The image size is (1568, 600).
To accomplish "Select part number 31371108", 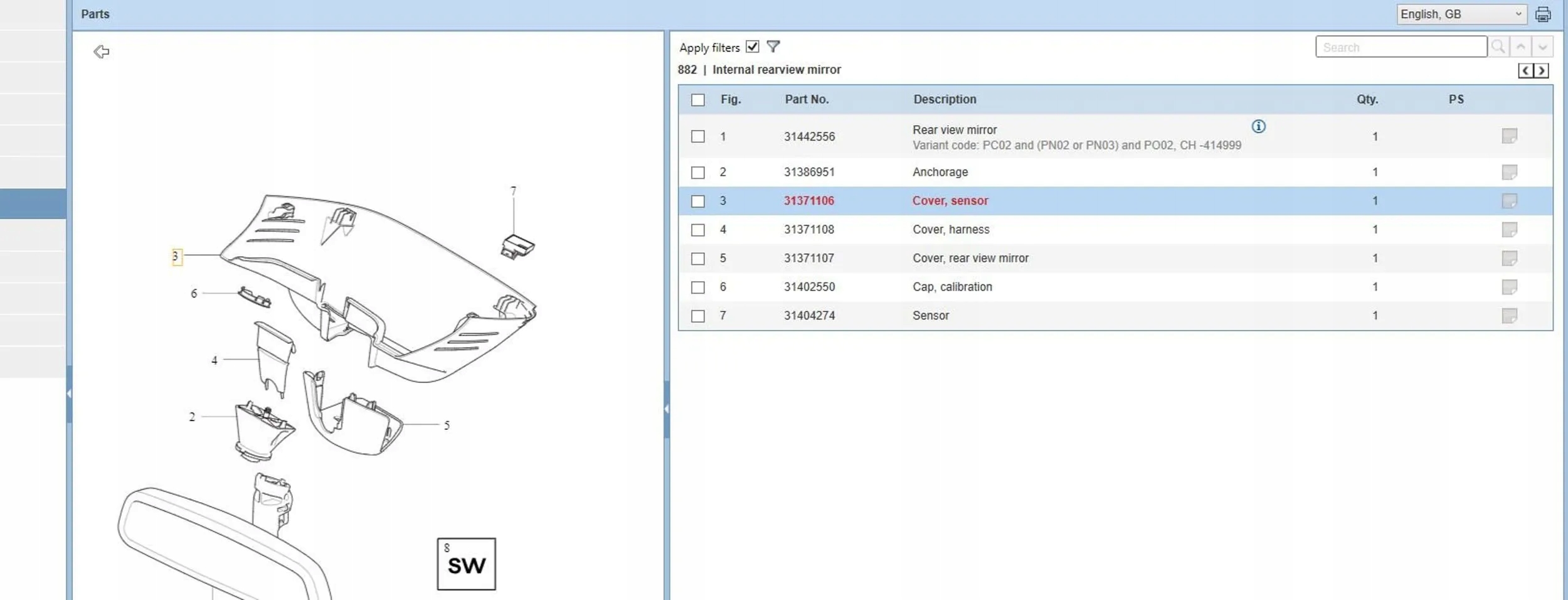I will point(809,230).
